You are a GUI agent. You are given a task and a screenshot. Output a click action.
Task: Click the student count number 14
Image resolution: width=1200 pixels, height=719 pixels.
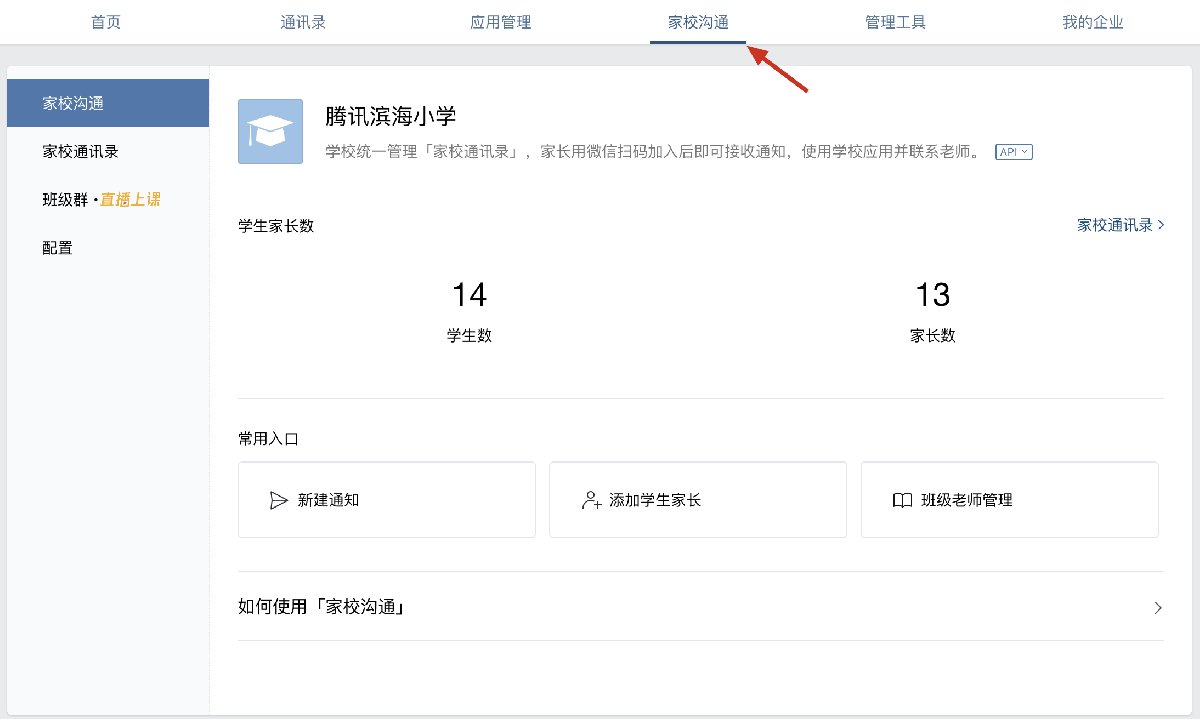click(x=469, y=295)
